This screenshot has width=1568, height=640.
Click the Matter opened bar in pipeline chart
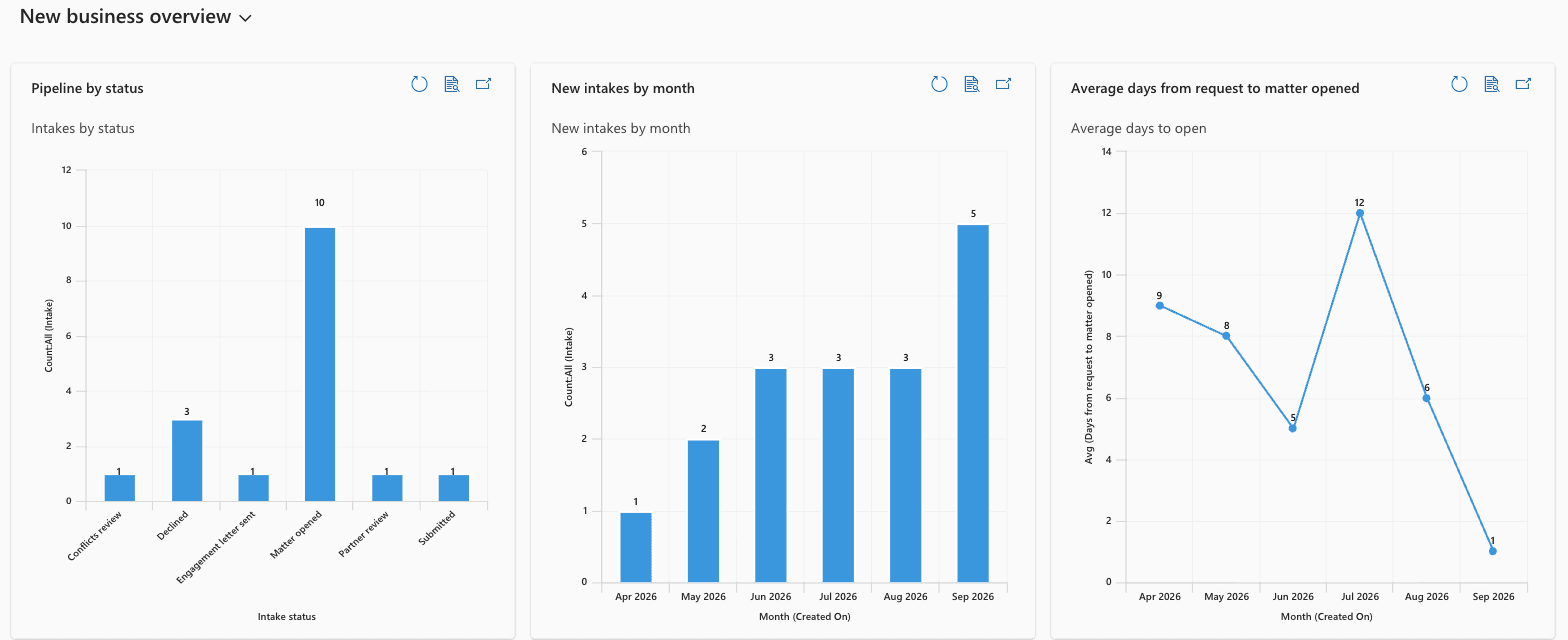click(x=320, y=364)
